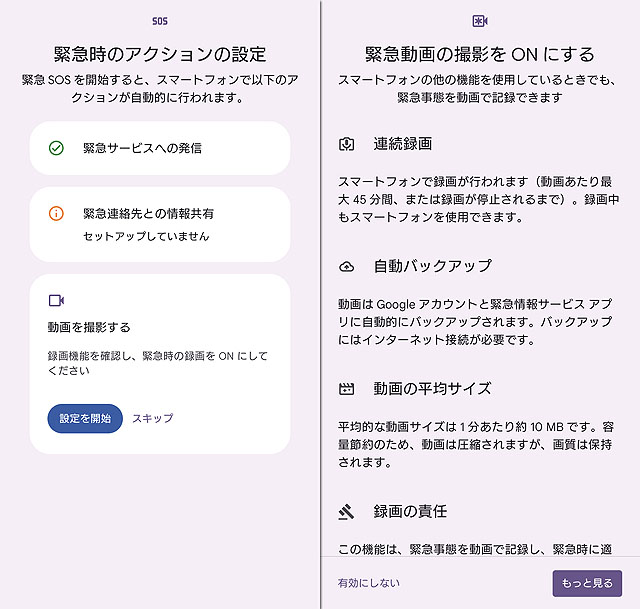Click the 動画の平均サイズ film icon
Image resolution: width=640 pixels, height=609 pixels.
click(347, 389)
